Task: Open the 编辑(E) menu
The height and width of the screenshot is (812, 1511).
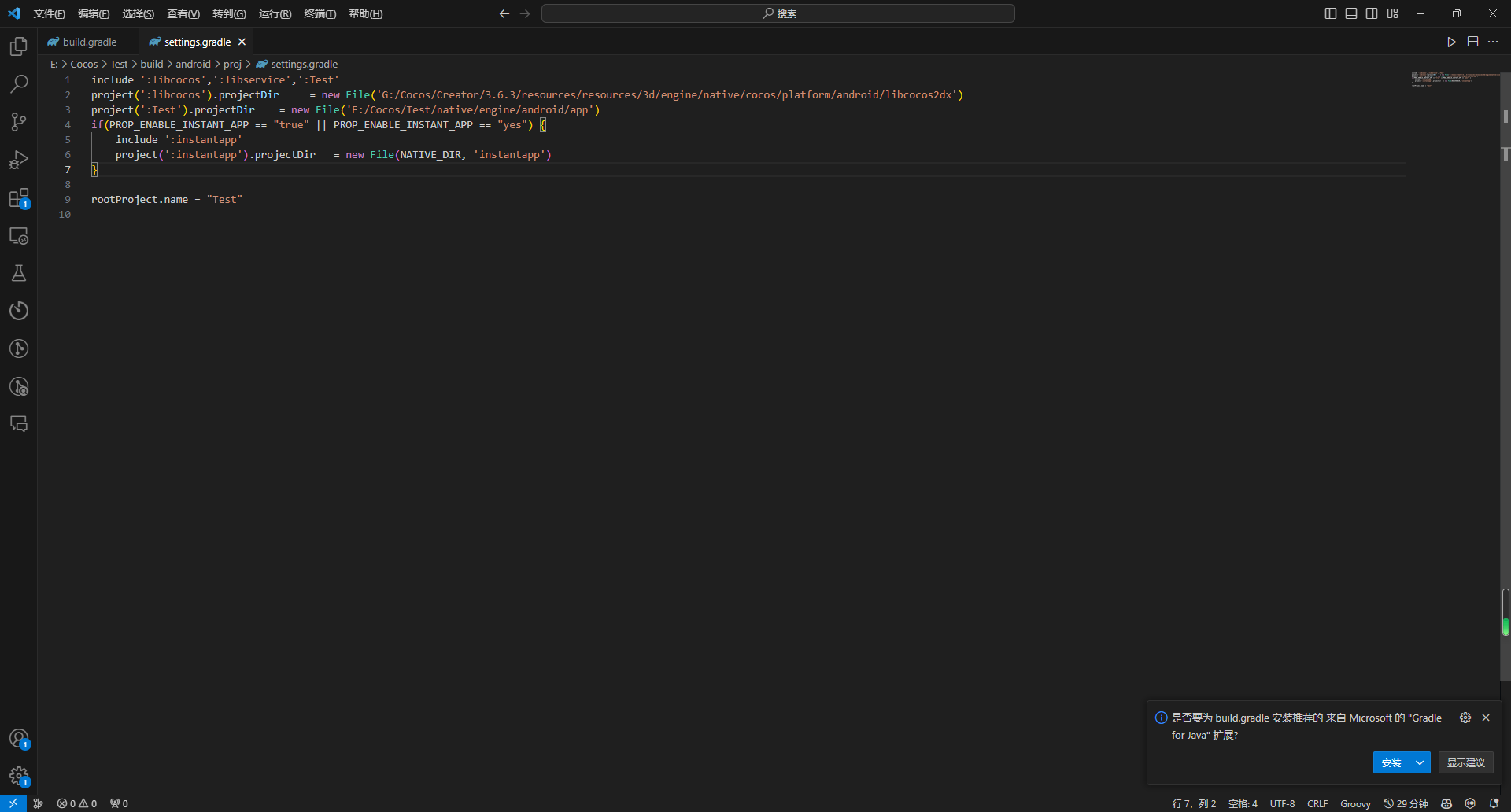Action: (x=94, y=13)
